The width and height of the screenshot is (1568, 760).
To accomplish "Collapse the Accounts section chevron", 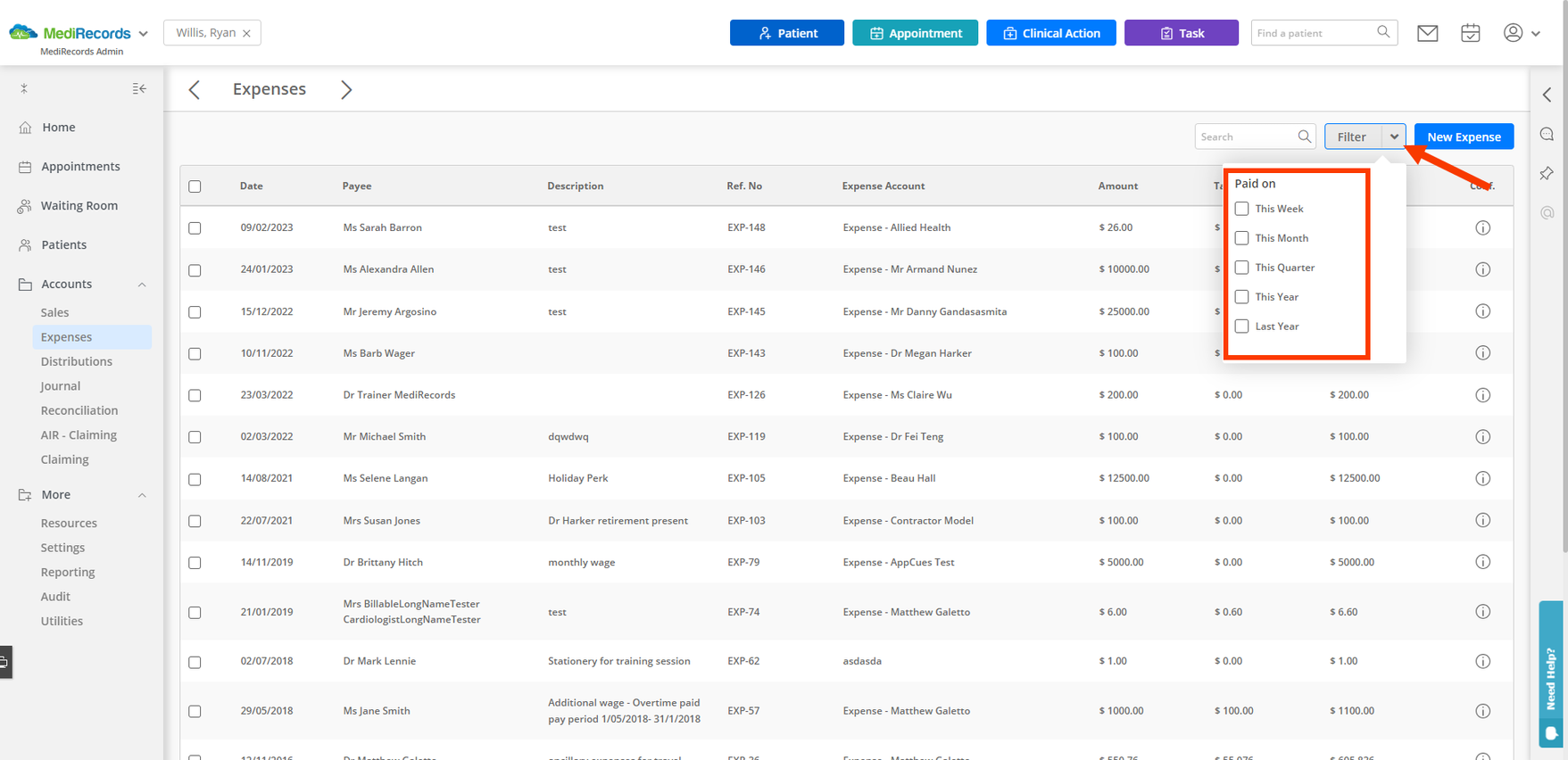I will point(142,285).
